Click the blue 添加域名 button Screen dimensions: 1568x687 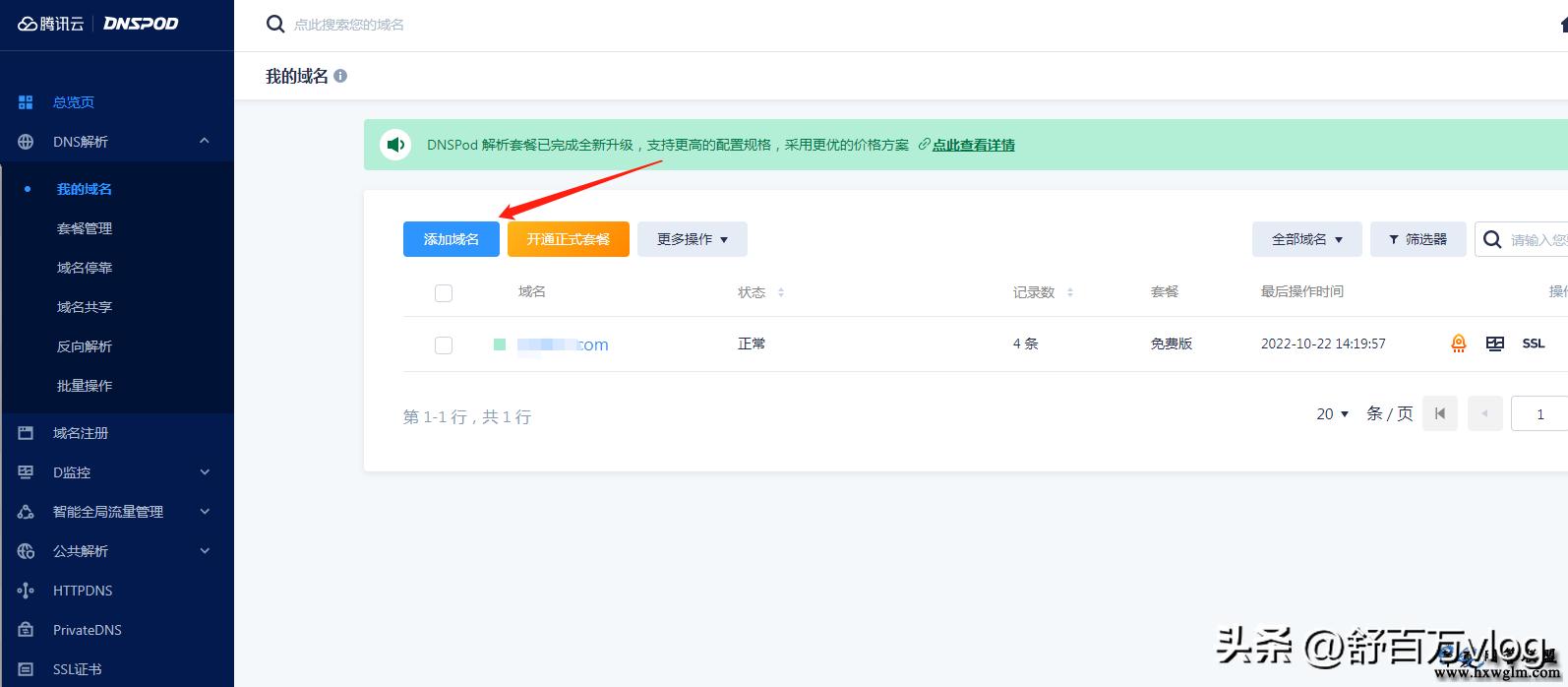coord(452,239)
